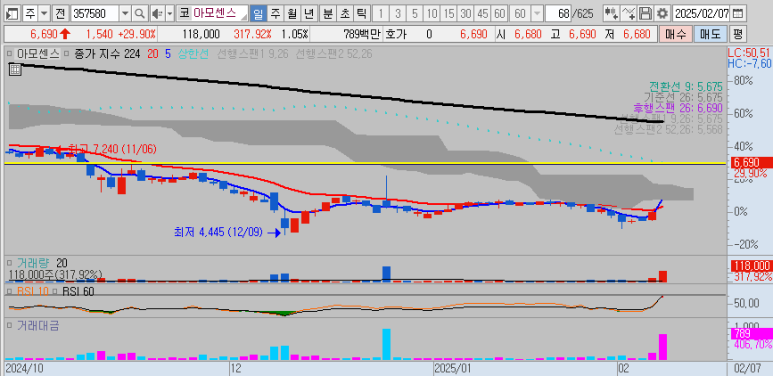Expand the minute interval 60 dropdown
The height and width of the screenshot is (376, 773).
tap(536, 13)
